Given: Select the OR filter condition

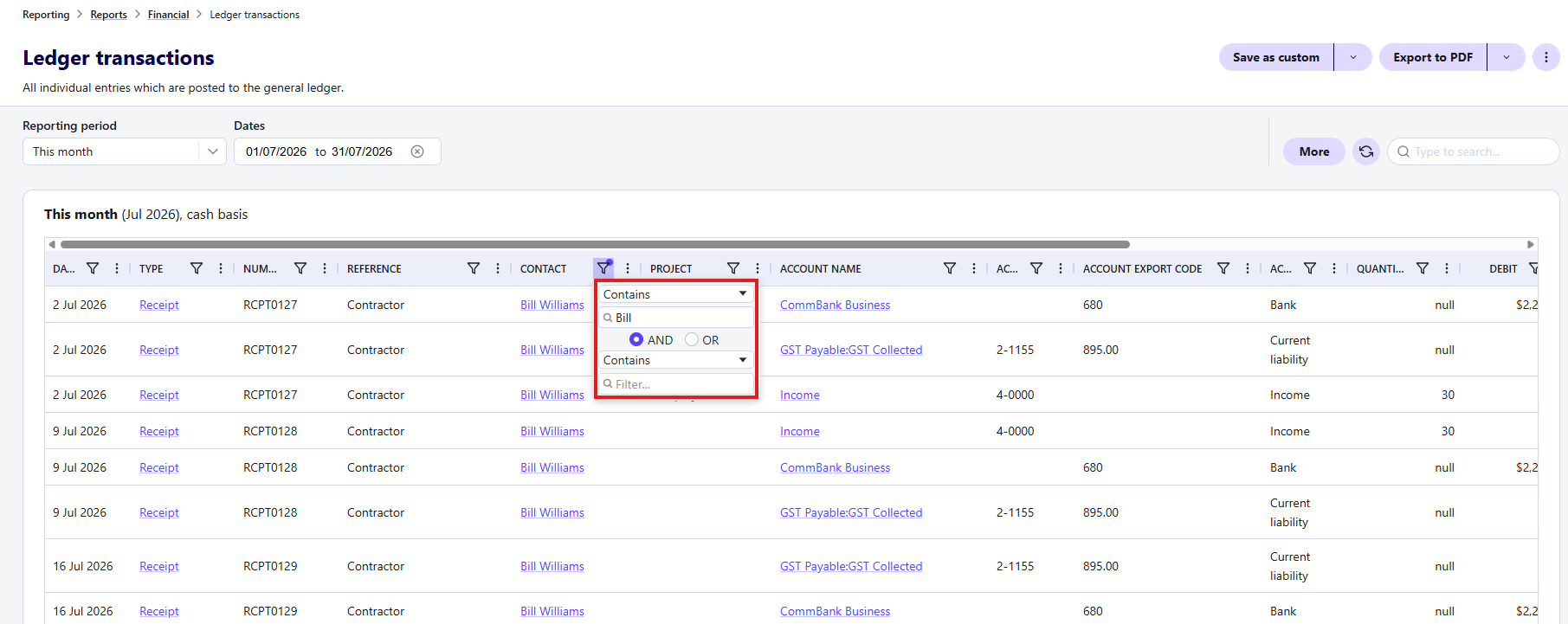Looking at the screenshot, I should click(692, 339).
